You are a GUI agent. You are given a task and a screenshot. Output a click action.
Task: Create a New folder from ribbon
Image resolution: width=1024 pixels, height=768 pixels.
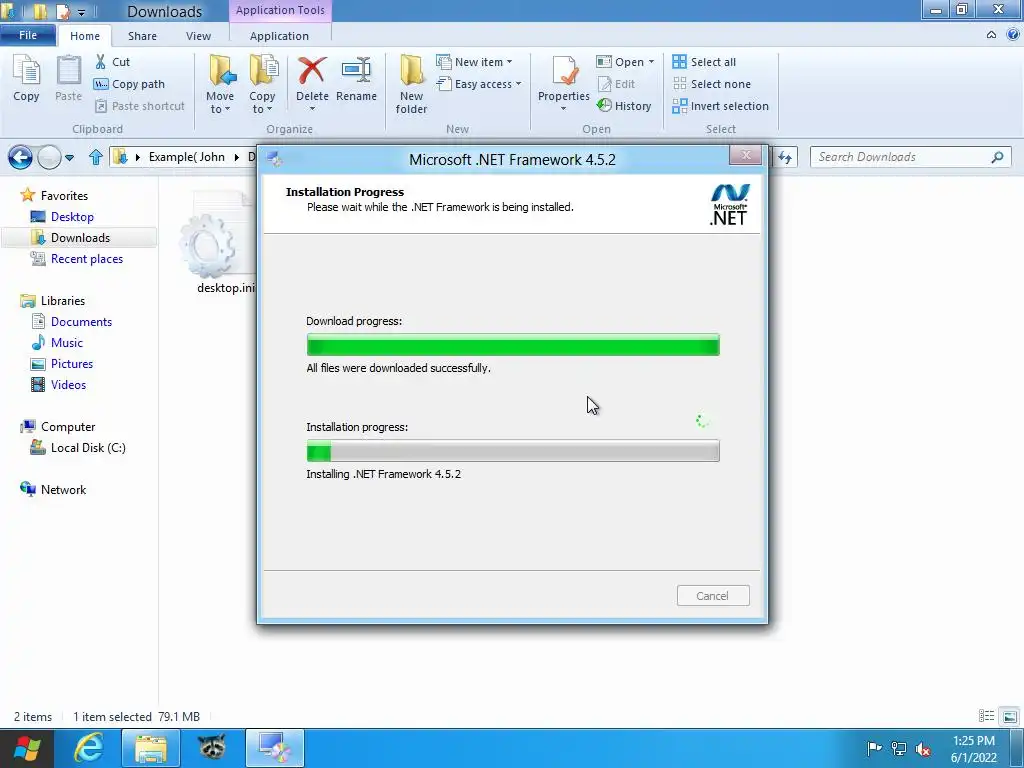(x=411, y=84)
